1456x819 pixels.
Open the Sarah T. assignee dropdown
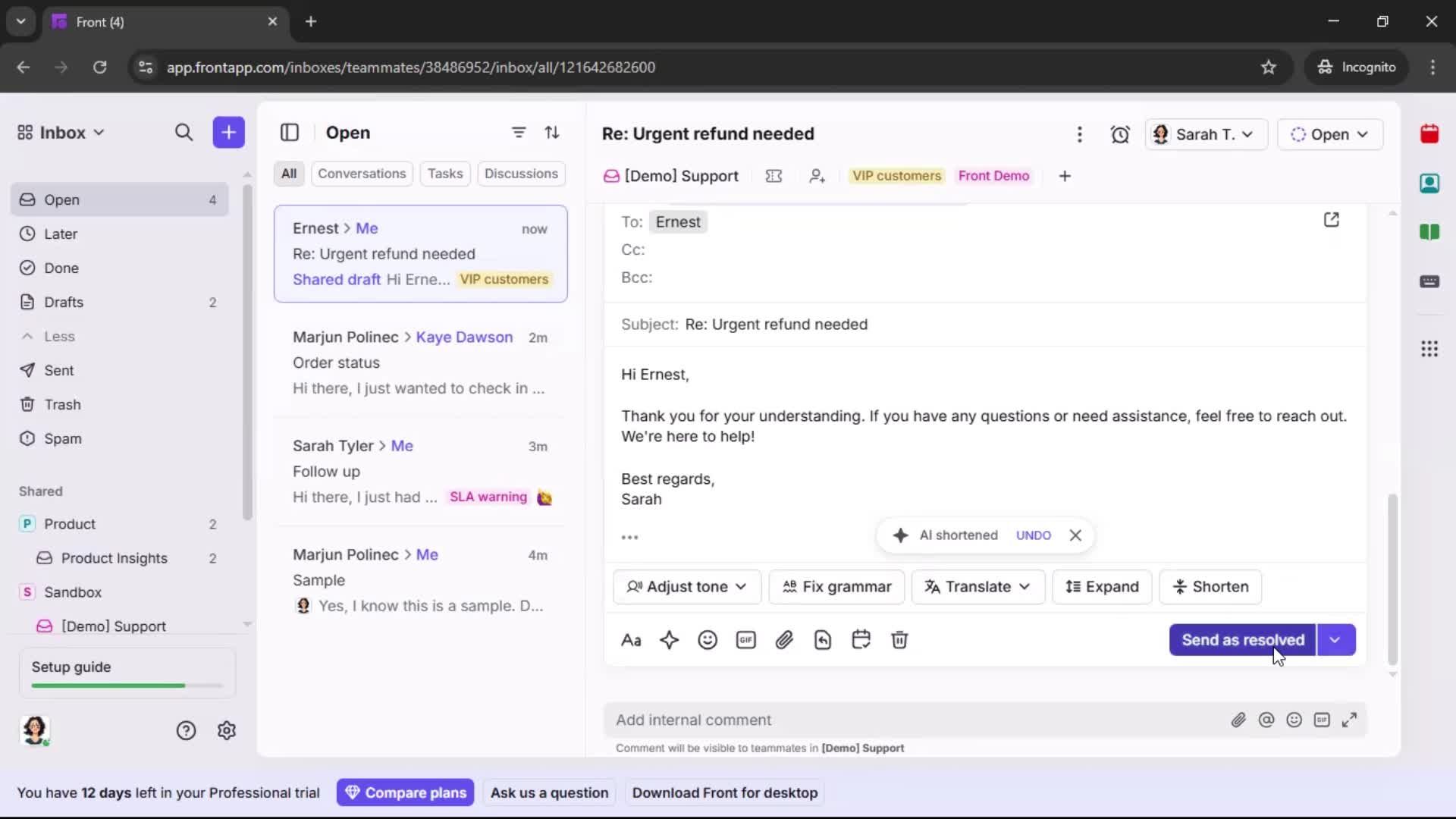pos(1206,134)
